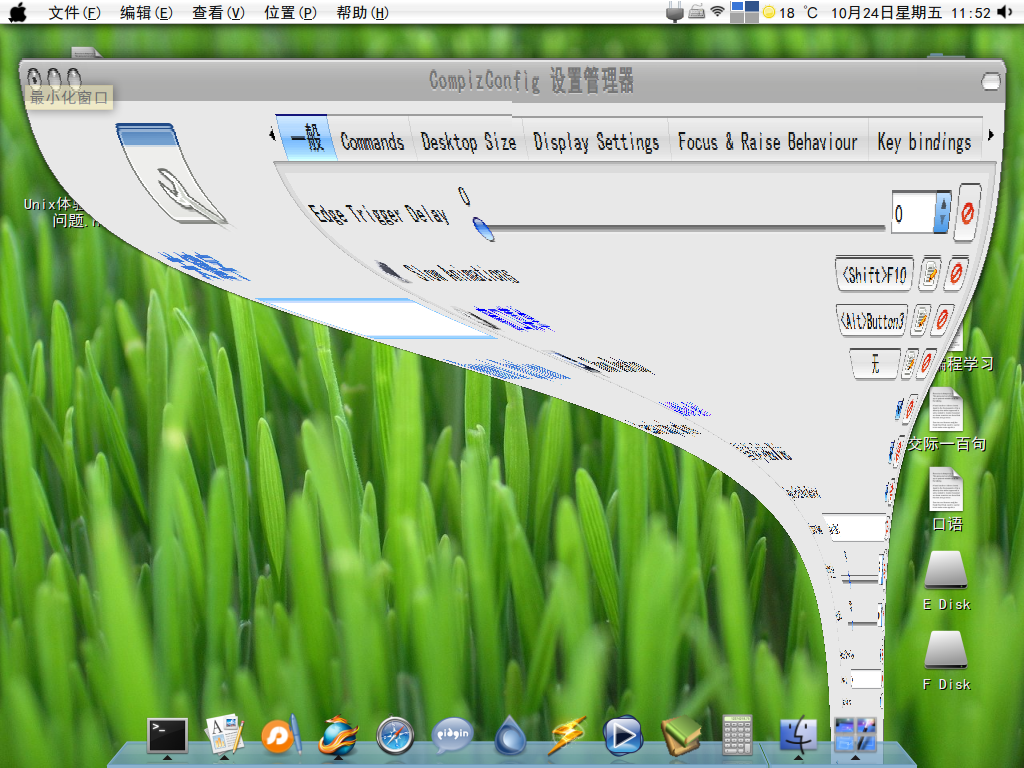Click edit icon beside the <Alt>Button3 binding
1024x768 pixels.
(x=921, y=319)
